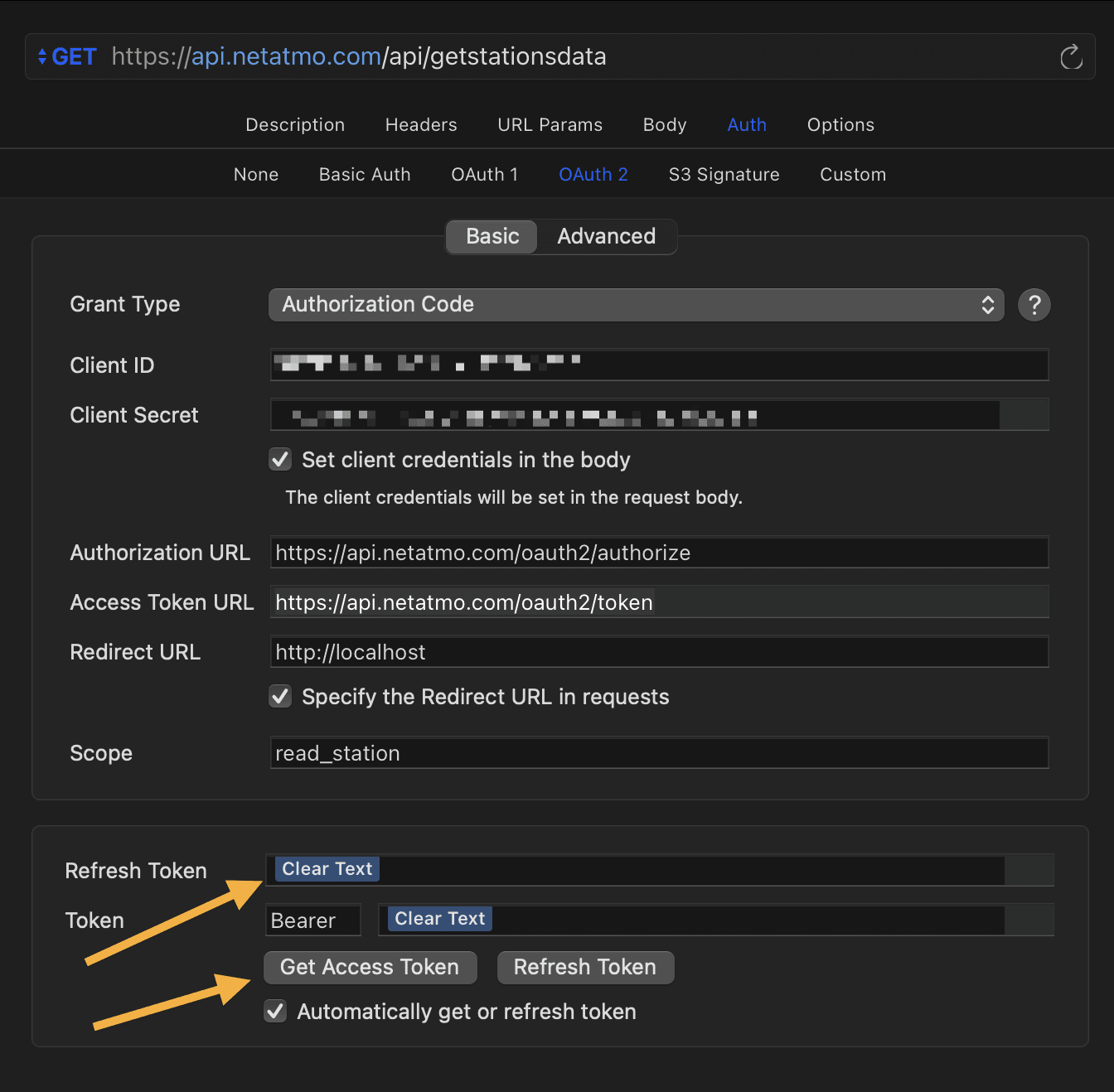Select OAuth 1 authentication
1114x1092 pixels.
pos(485,174)
